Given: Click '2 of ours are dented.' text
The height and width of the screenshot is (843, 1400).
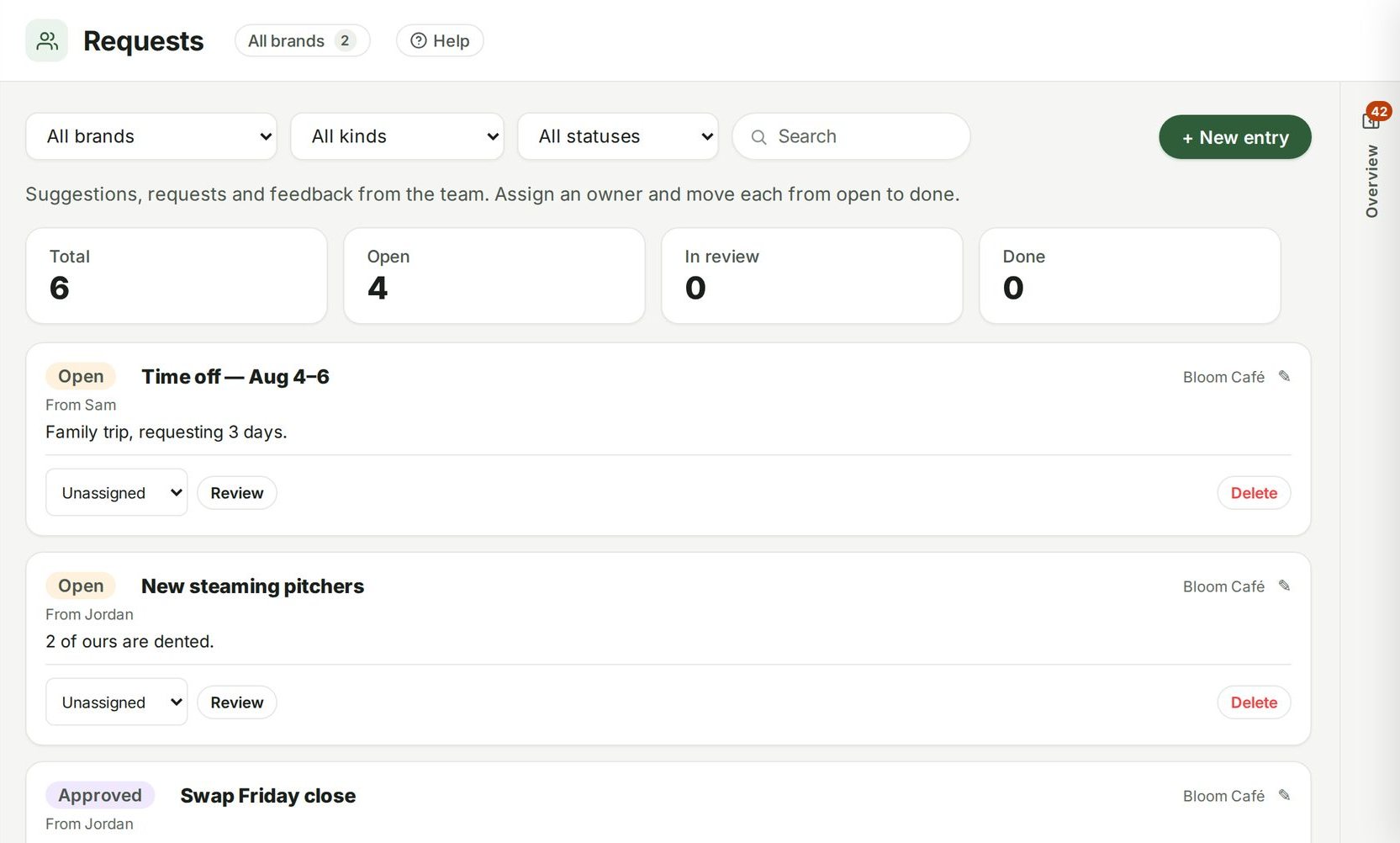Looking at the screenshot, I should tap(129, 641).
